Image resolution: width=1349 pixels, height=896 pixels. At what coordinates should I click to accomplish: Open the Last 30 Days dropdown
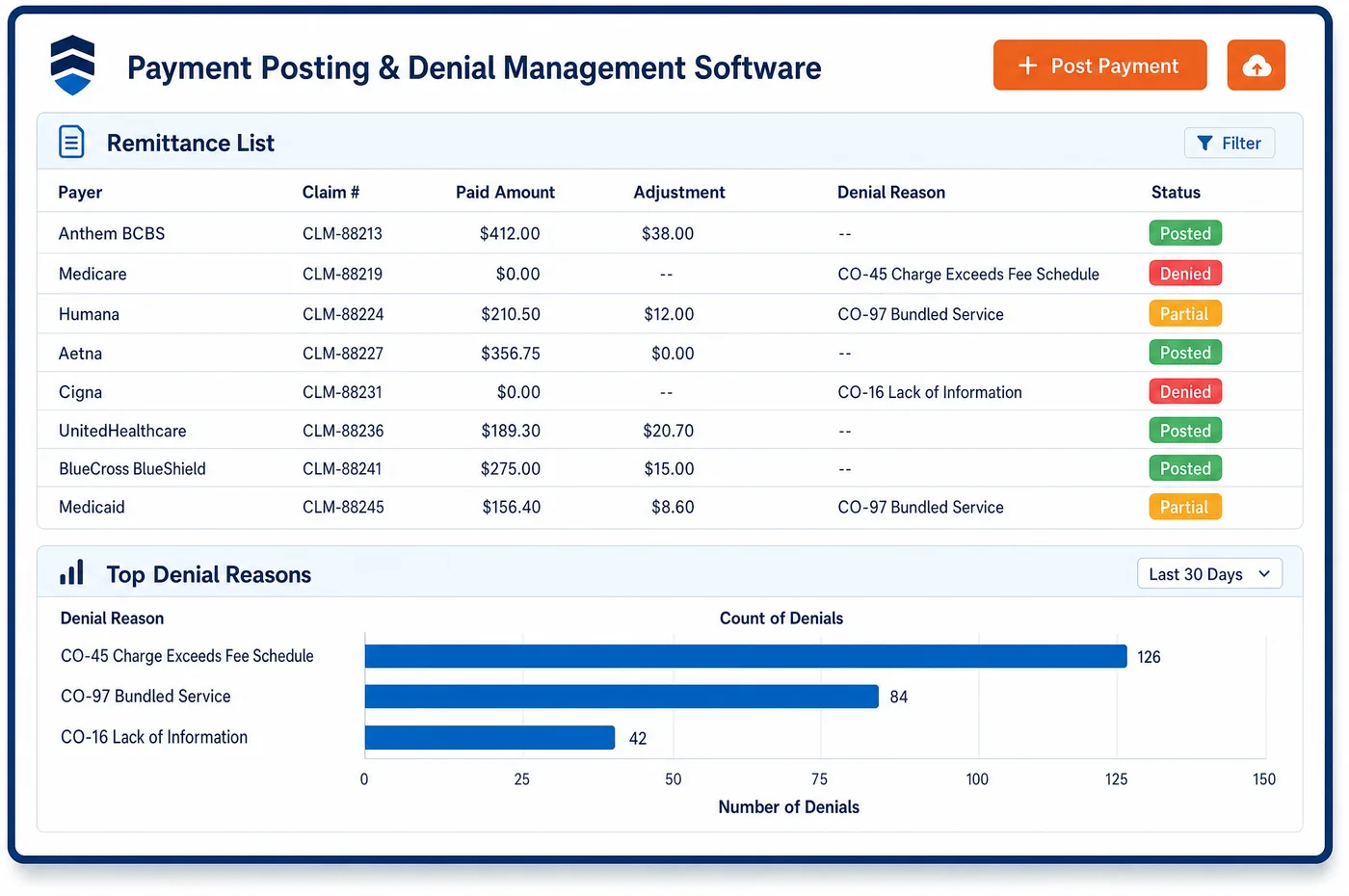(1209, 574)
